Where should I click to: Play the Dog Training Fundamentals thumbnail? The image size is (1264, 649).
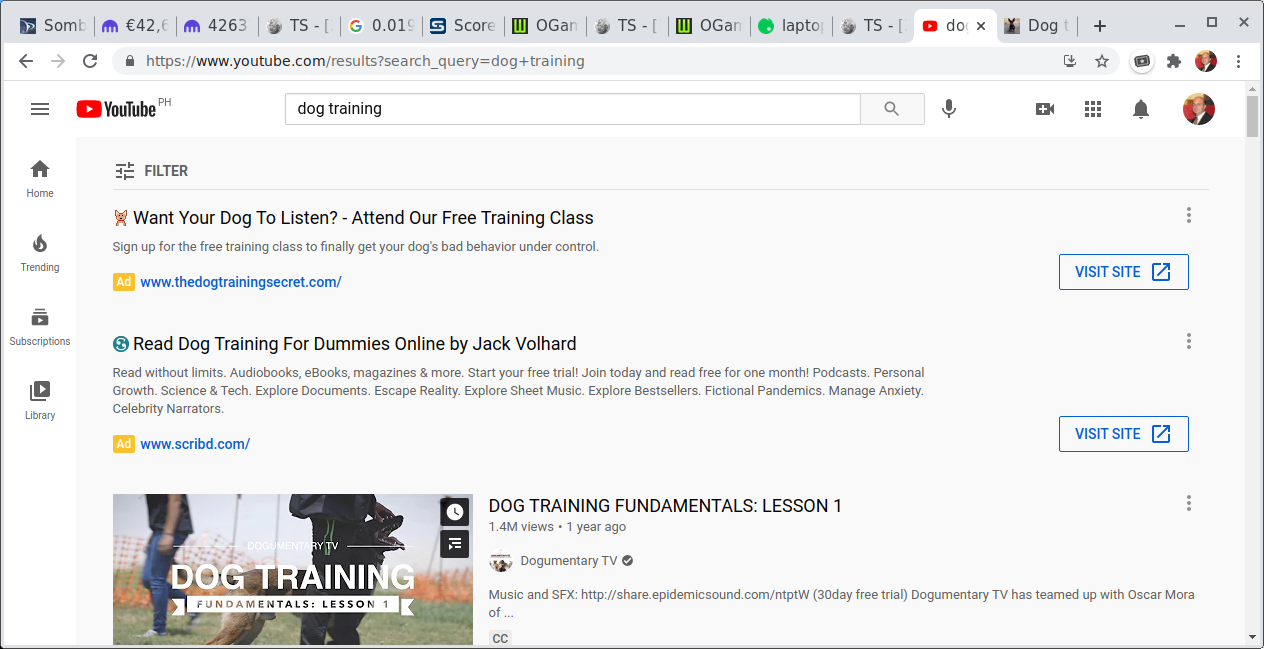tap(293, 569)
